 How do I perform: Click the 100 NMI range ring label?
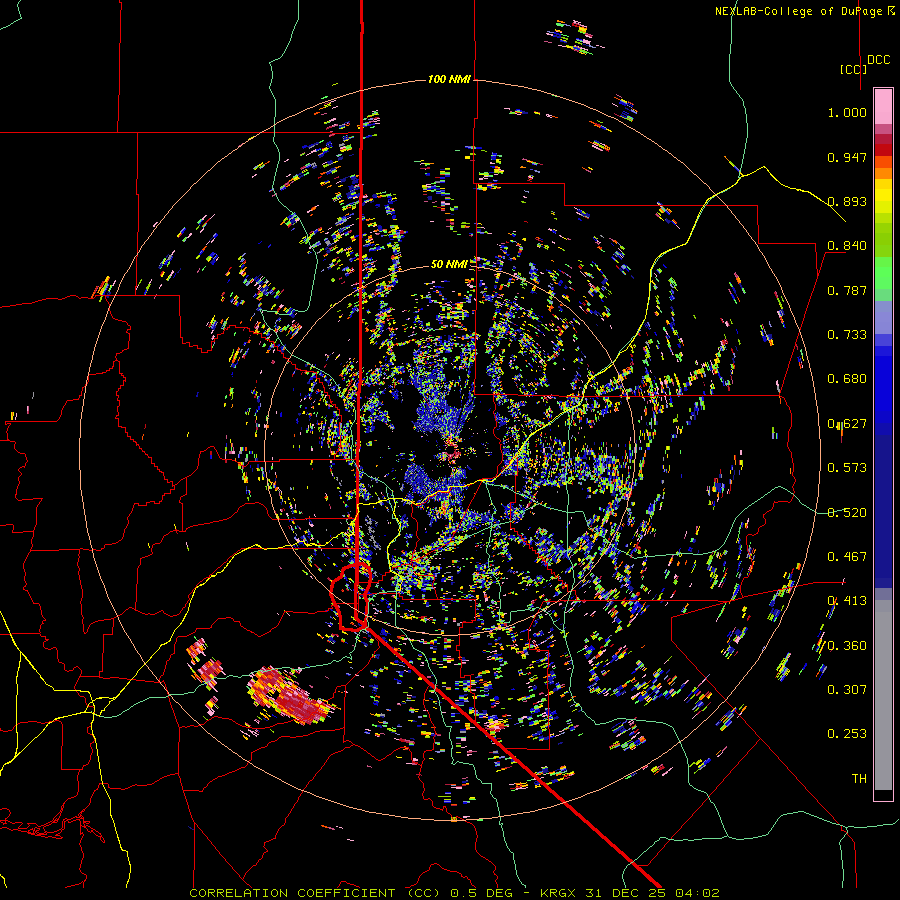(449, 79)
